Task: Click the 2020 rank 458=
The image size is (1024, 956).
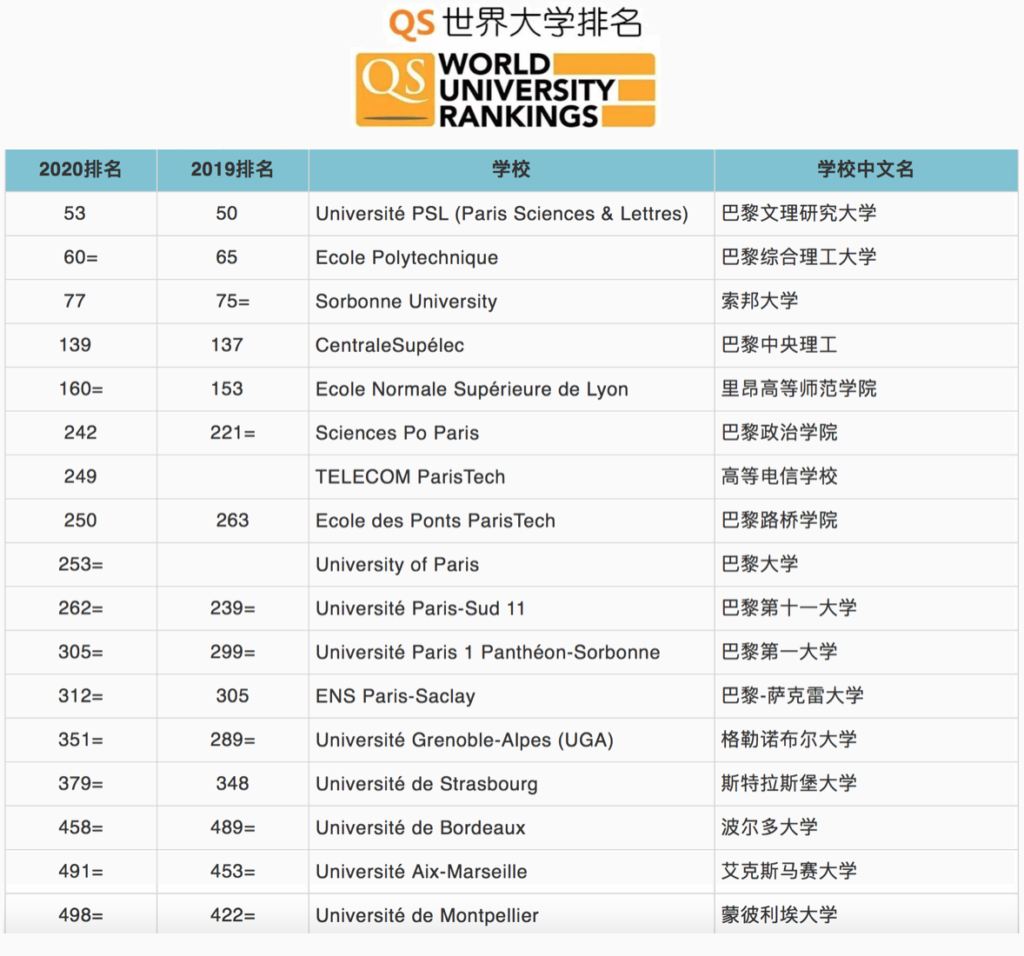Action: [x=81, y=827]
